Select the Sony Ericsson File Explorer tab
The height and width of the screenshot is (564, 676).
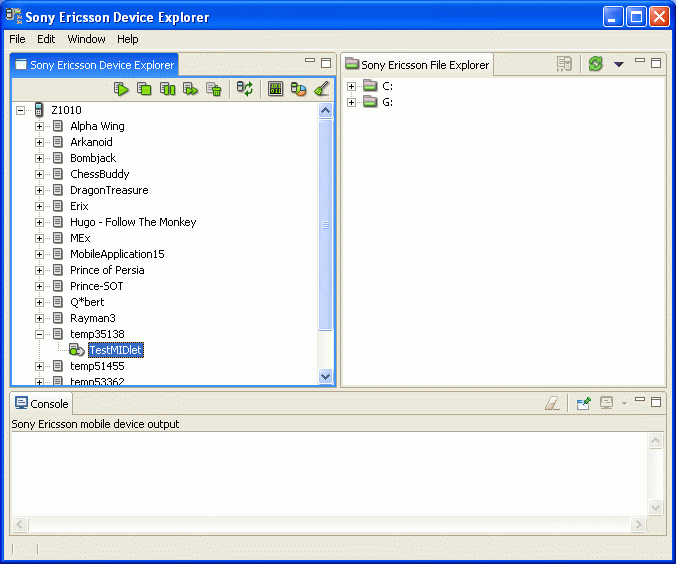pyautogui.click(x=418, y=65)
